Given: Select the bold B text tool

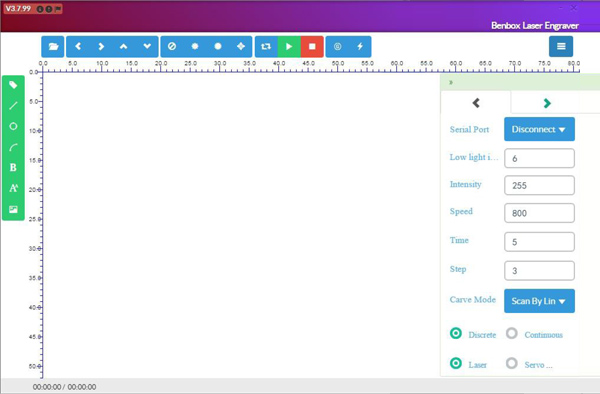Looking at the screenshot, I should [x=13, y=168].
